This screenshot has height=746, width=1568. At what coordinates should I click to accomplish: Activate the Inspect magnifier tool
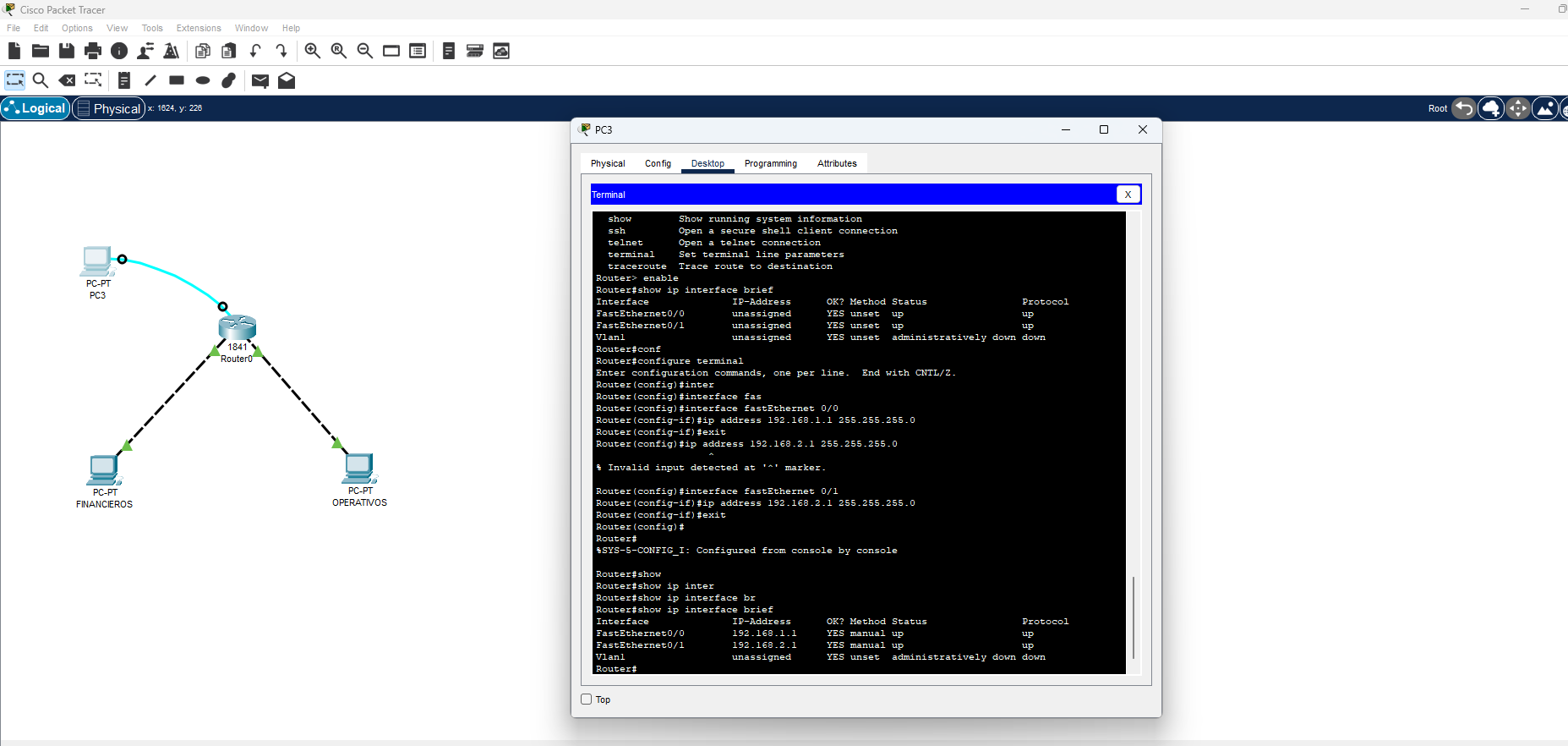tap(40, 80)
